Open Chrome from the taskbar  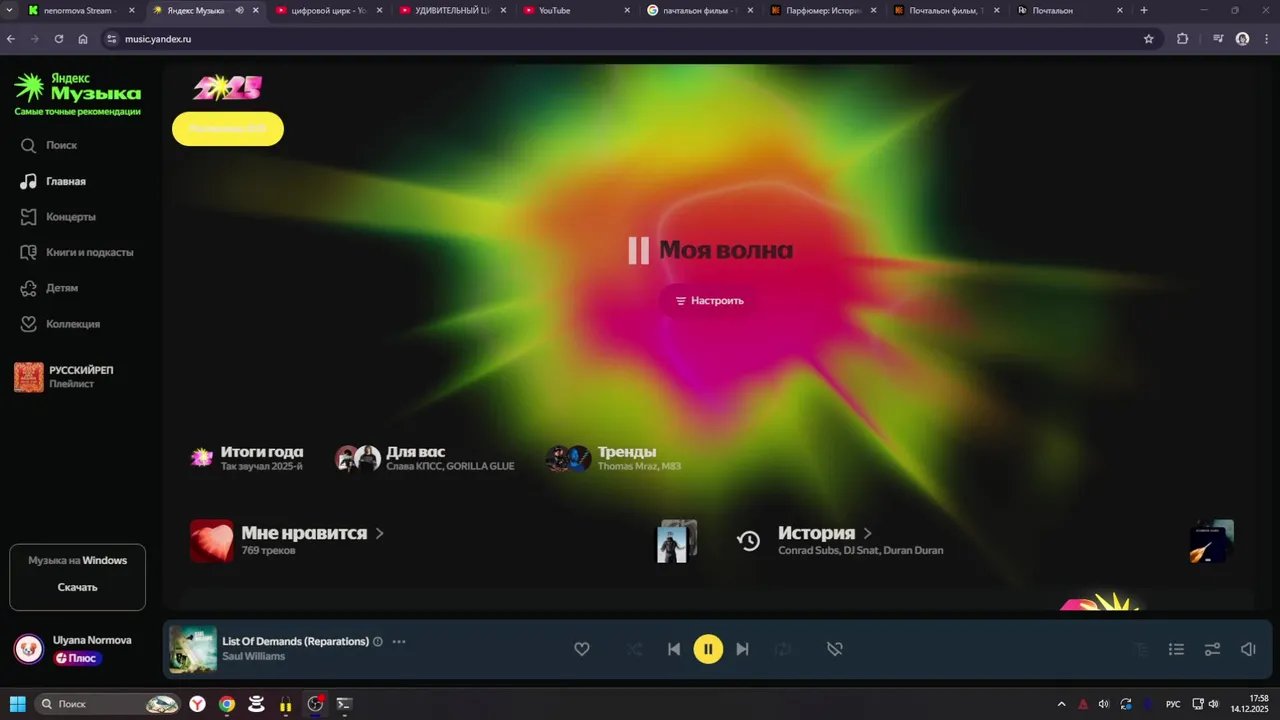[227, 704]
